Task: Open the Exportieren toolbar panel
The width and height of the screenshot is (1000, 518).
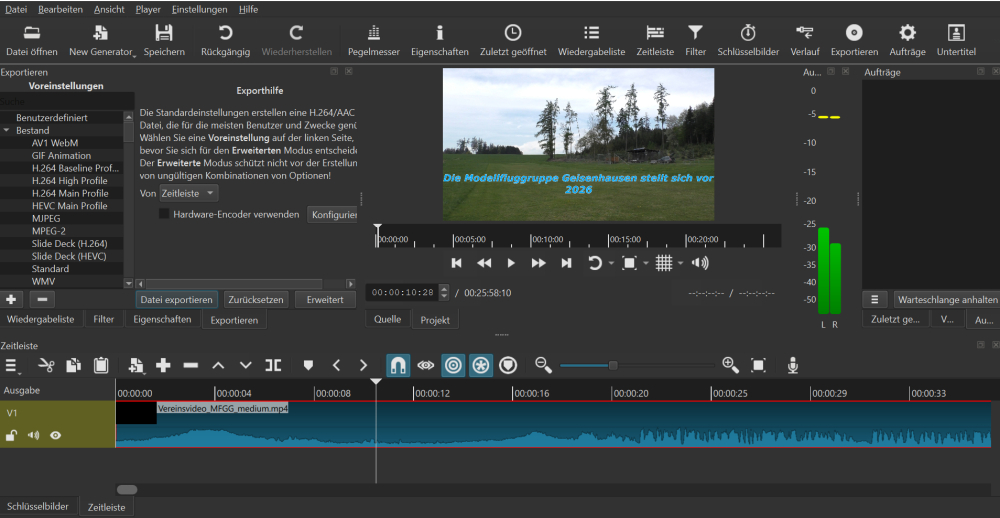Action: 854,41
